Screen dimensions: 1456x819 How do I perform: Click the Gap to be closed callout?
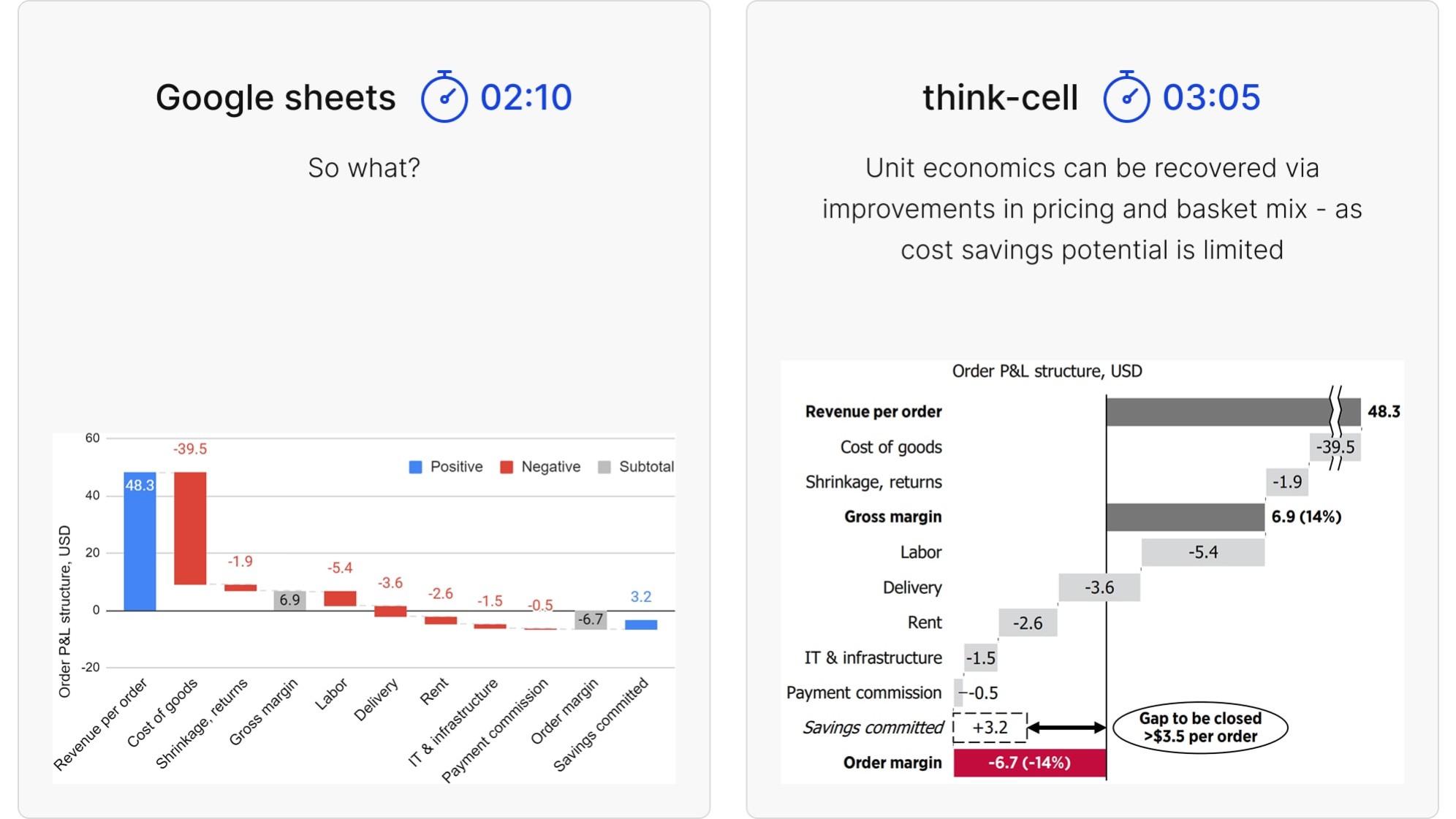1199,728
